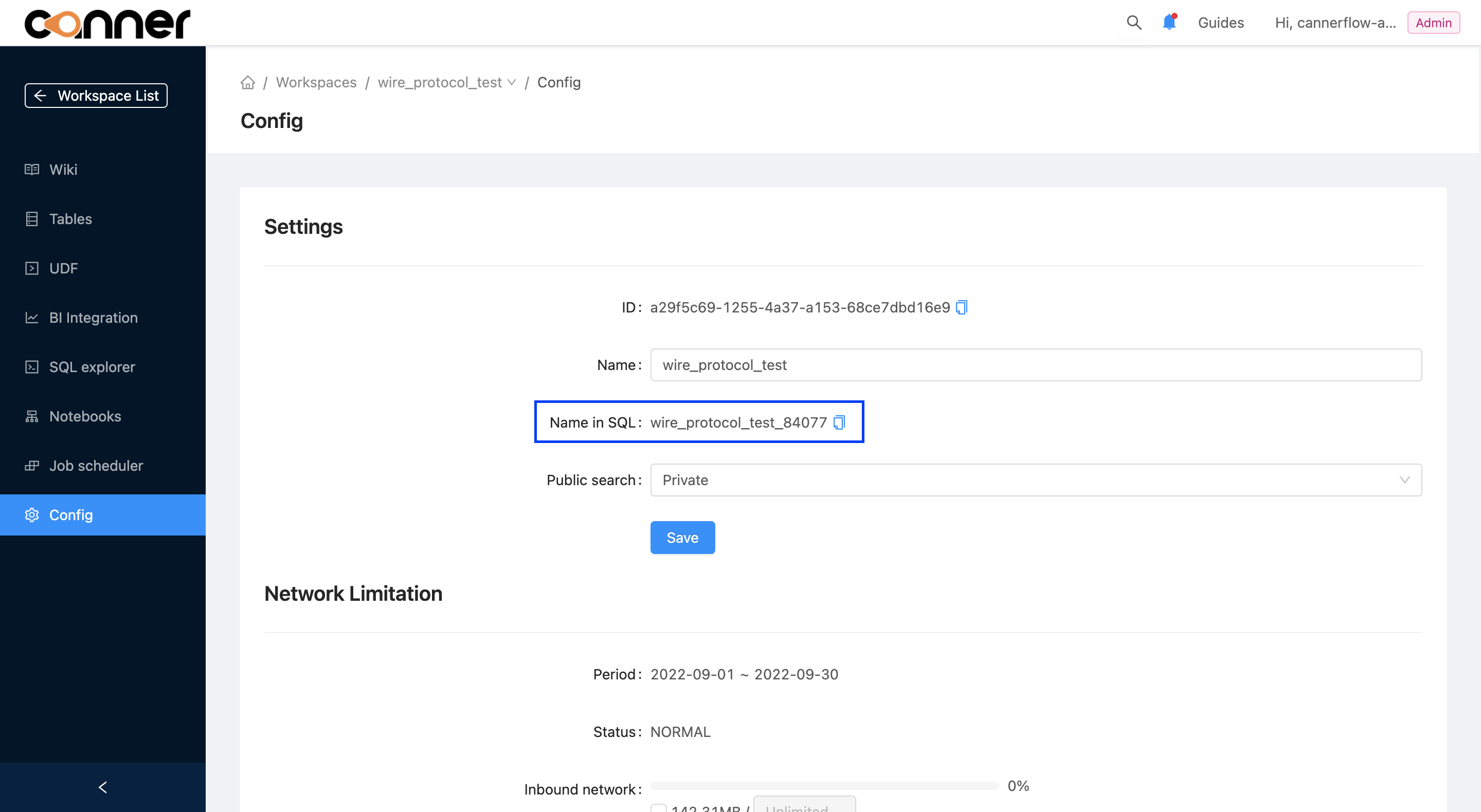The height and width of the screenshot is (812, 1481).
Task: Open the Guides link
Action: point(1221,23)
